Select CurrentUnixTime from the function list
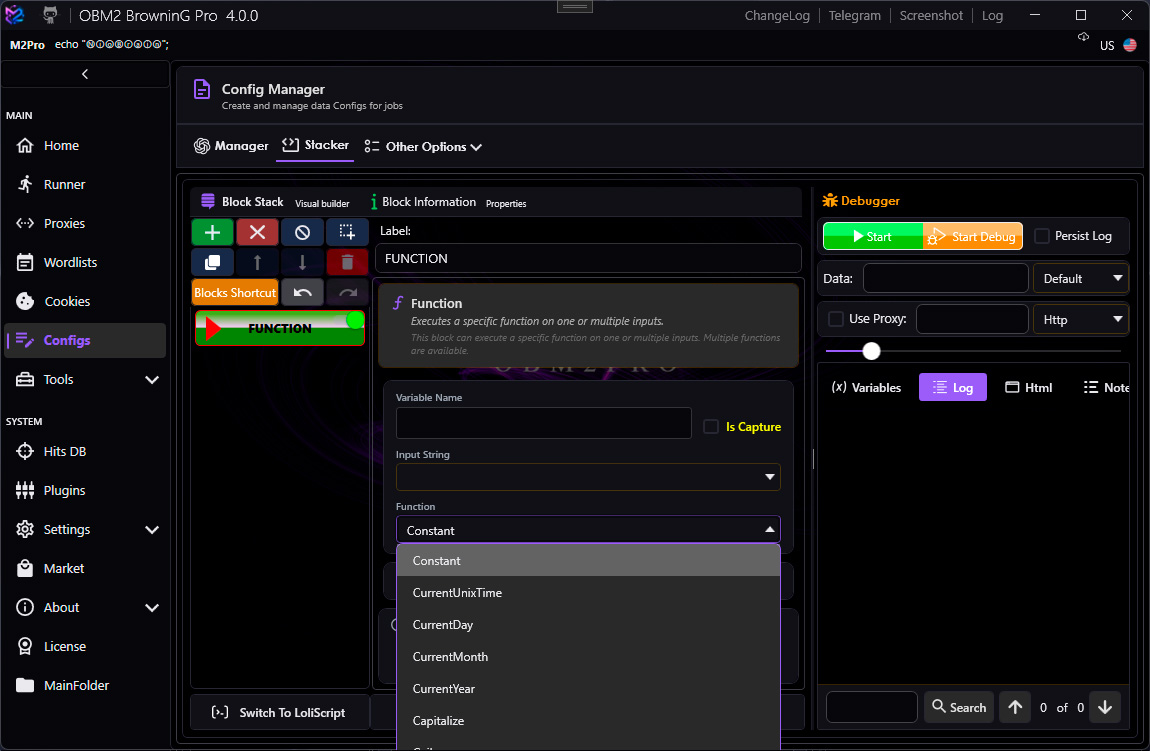 588,593
